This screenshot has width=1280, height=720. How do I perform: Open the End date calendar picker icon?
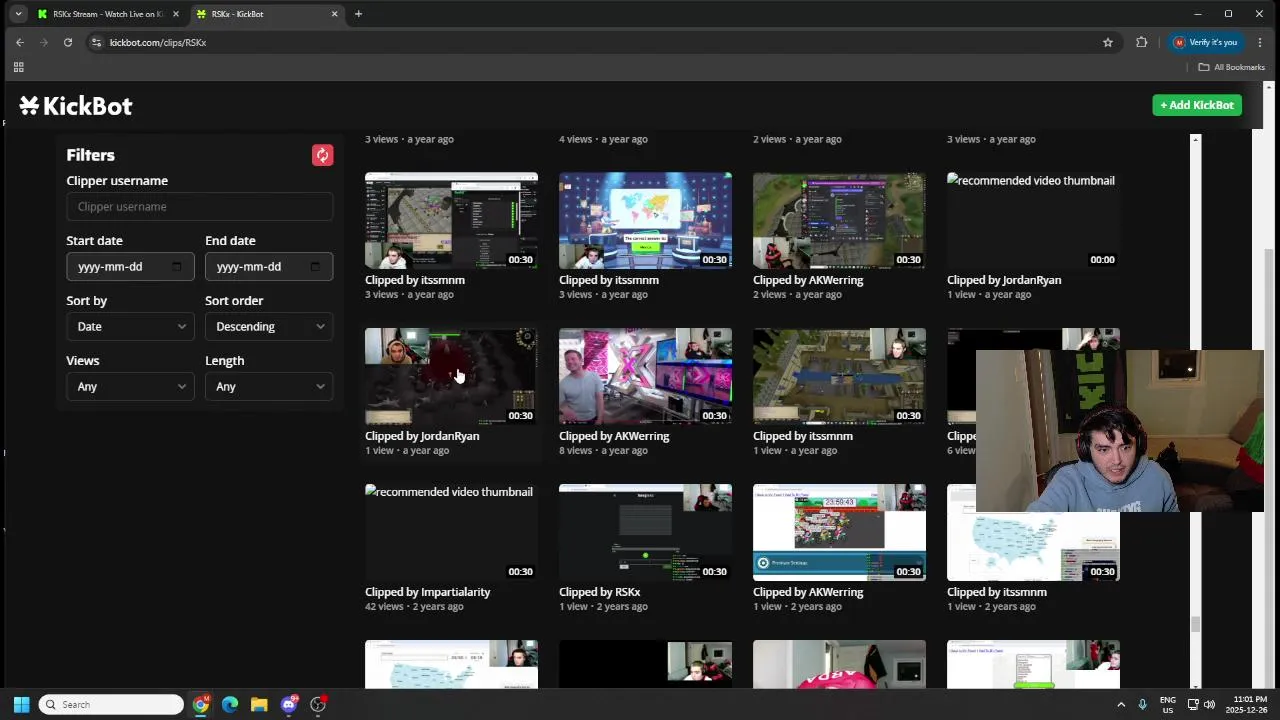315,267
